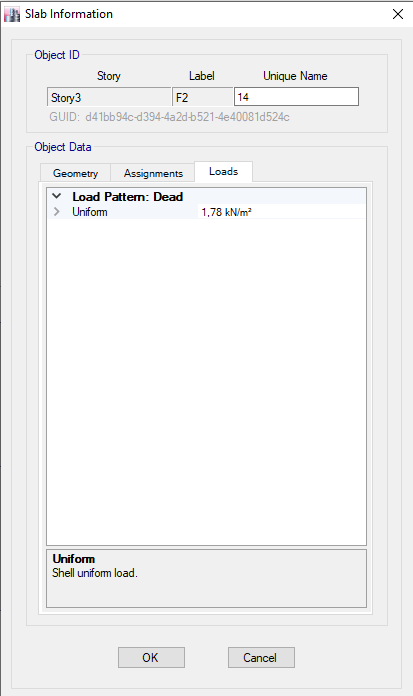This screenshot has width=413, height=696.
Task: Dismiss the dialog using Cancel
Action: click(x=261, y=657)
